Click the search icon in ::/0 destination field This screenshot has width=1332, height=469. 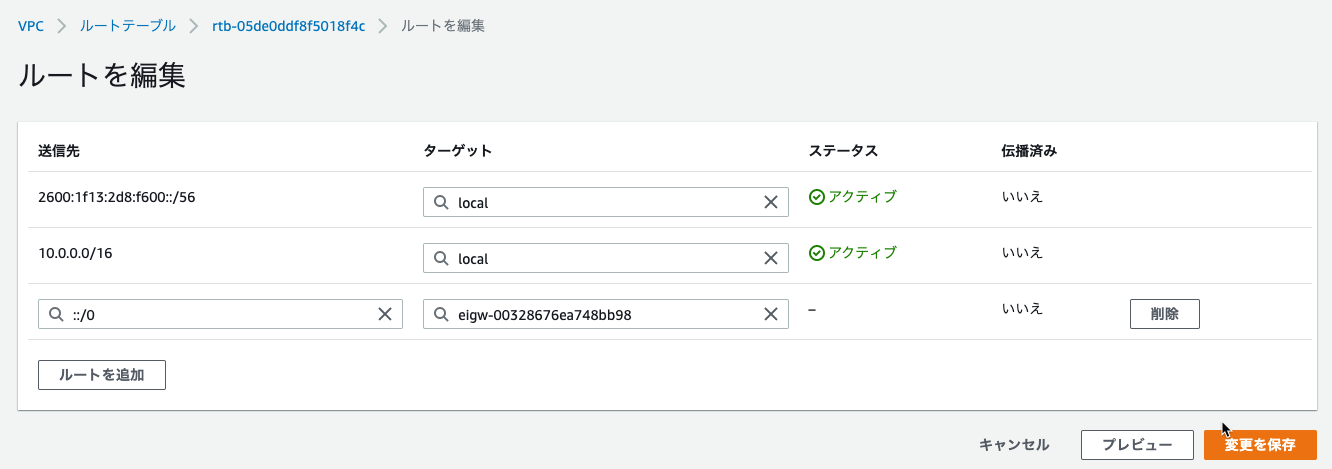(56, 314)
